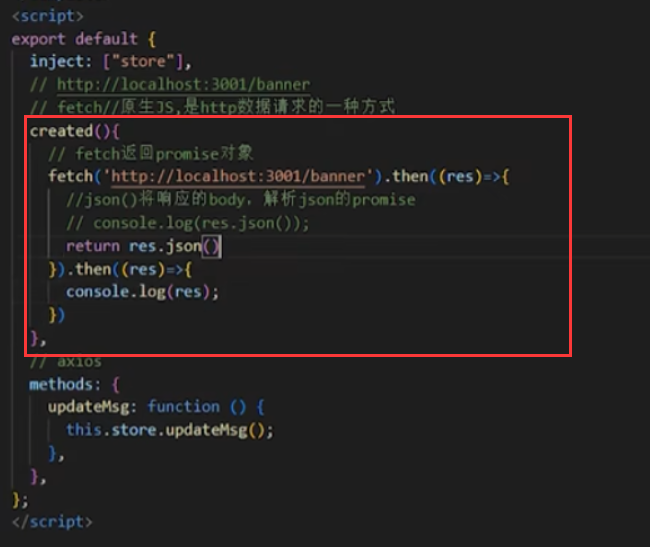Click the '}).then((res)=>{' line

coord(120,270)
